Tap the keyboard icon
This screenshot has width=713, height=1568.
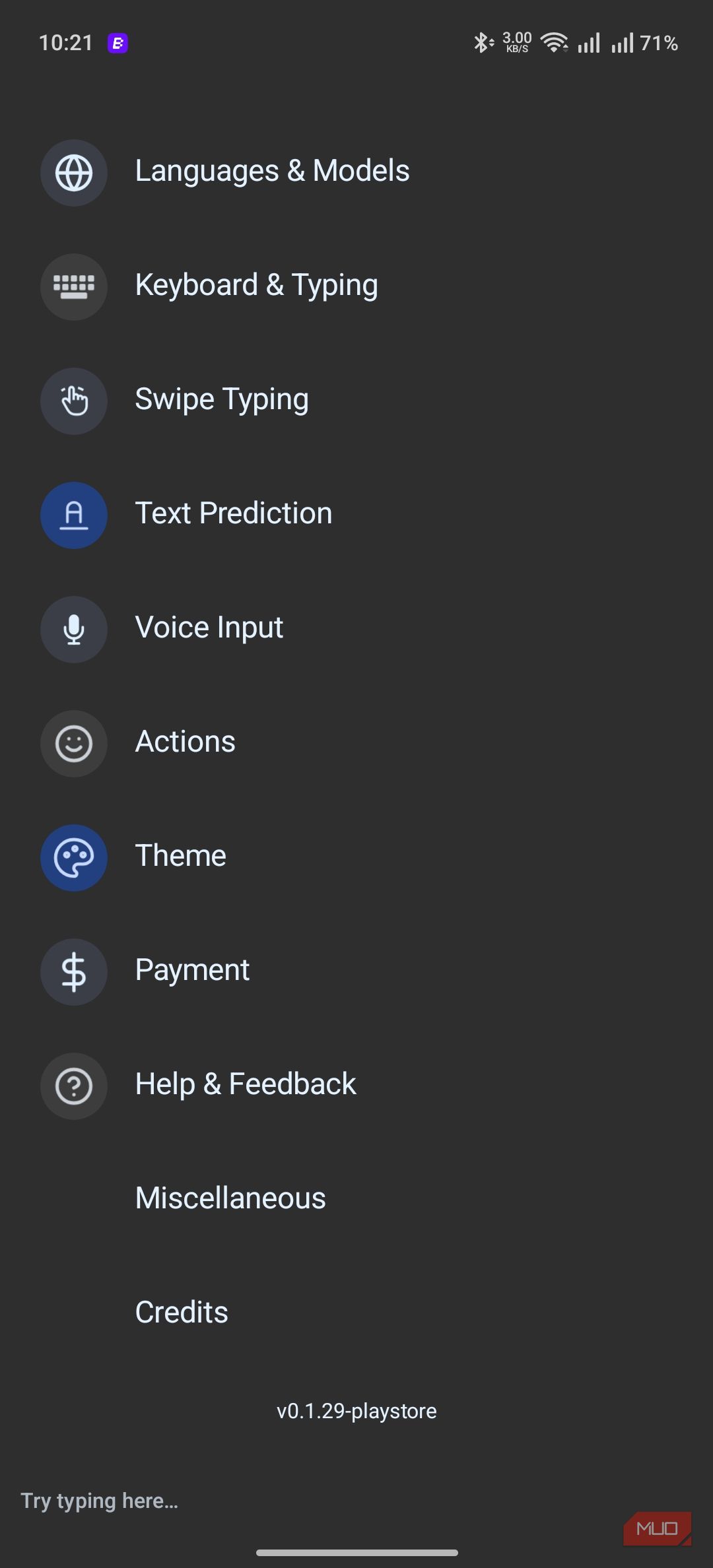[x=74, y=287]
